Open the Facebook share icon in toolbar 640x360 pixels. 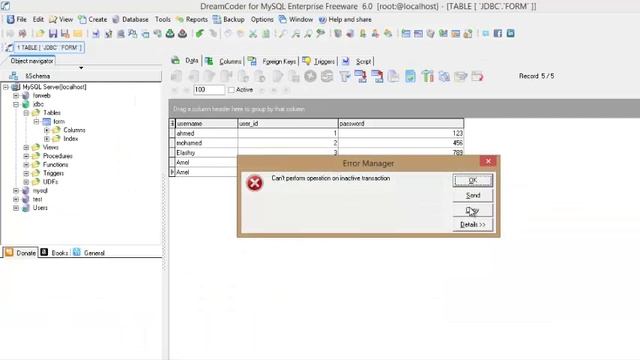pos(498,33)
